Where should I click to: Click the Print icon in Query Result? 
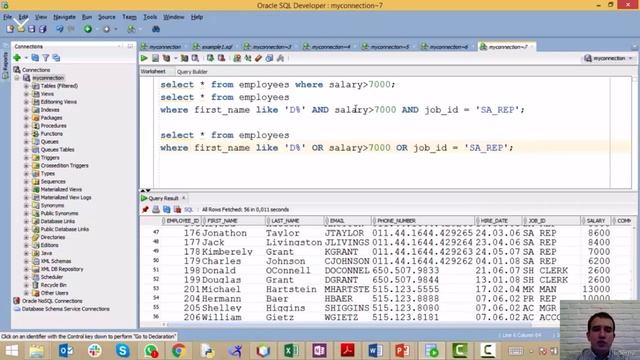pos(156,209)
